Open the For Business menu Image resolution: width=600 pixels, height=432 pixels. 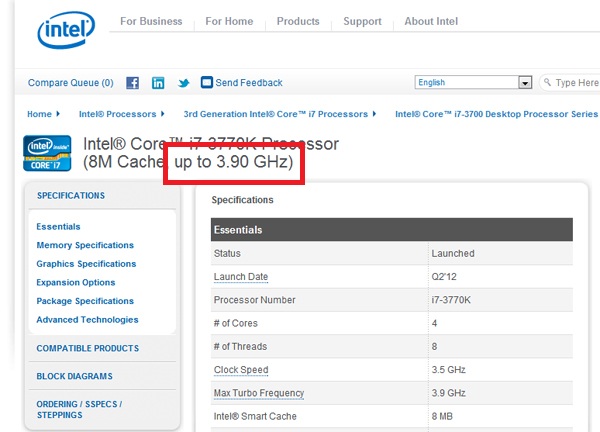(151, 21)
